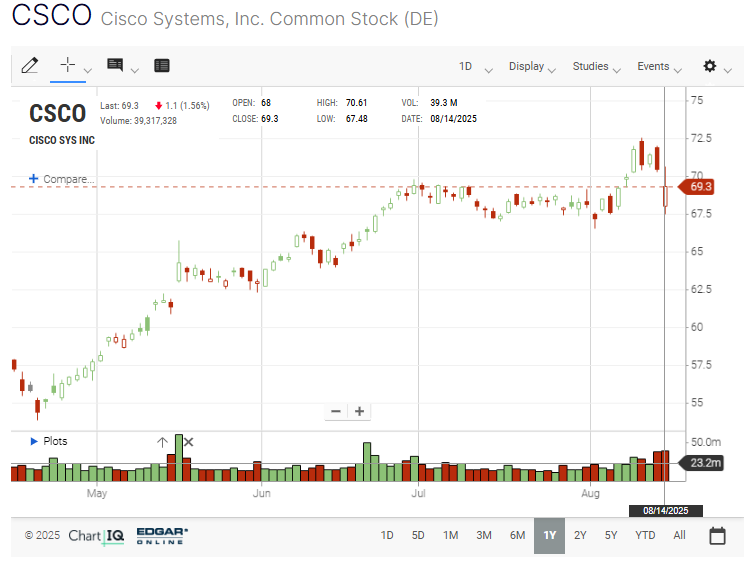Choose the 6M time range
The width and height of the screenshot is (751, 566).
(517, 535)
